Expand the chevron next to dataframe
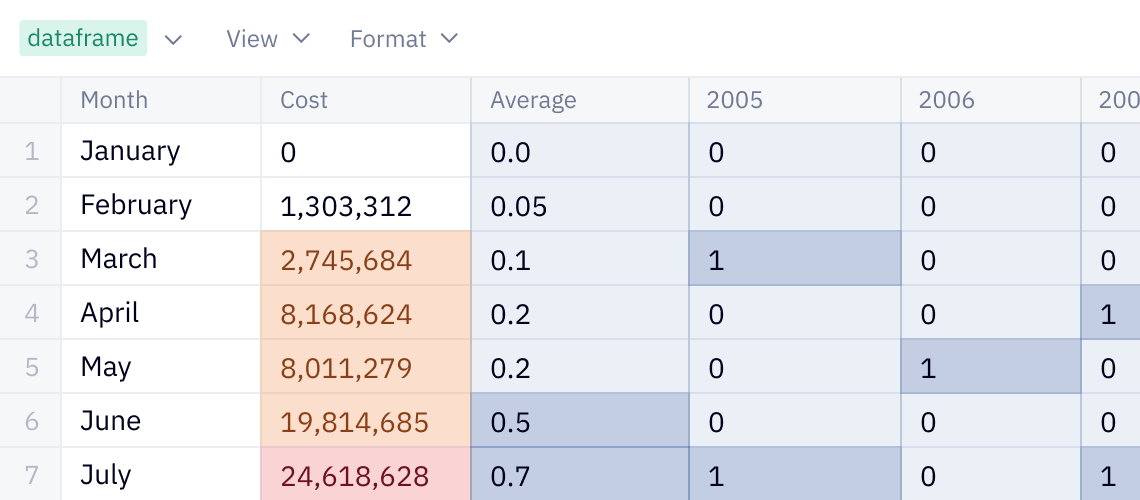Viewport: 1140px width, 500px height. point(173,39)
